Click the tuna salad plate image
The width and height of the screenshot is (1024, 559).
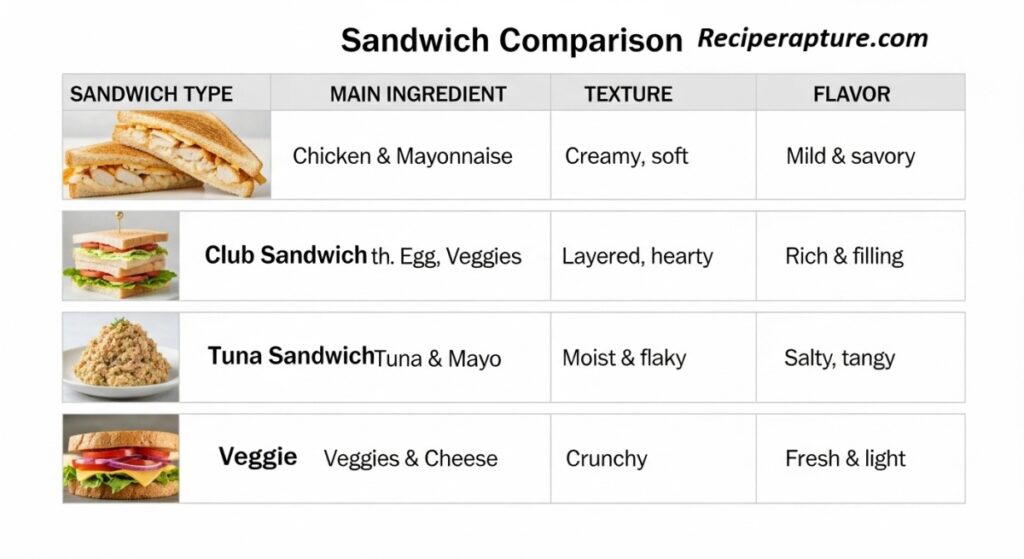pos(121,357)
